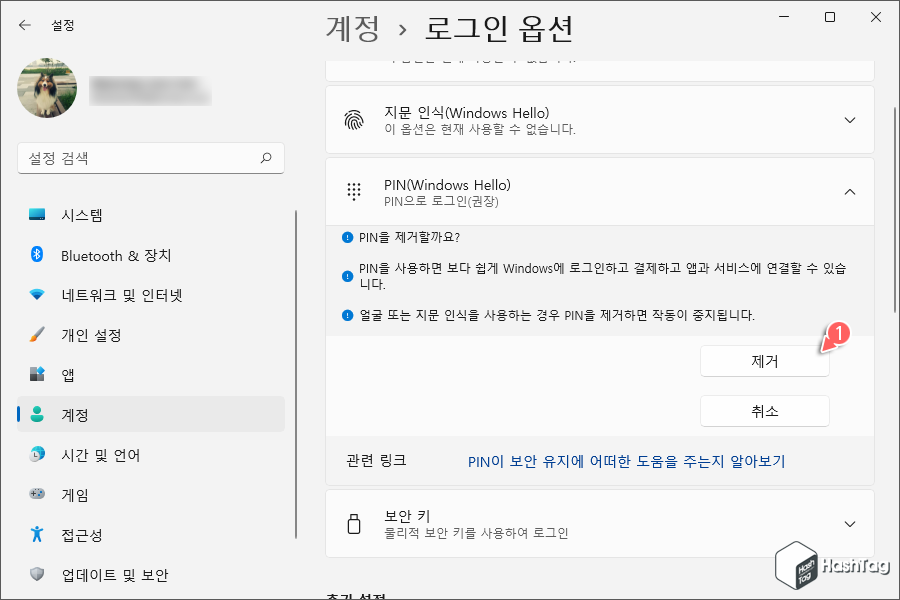Select the PIN으로 로그인(권장) text

441,202
